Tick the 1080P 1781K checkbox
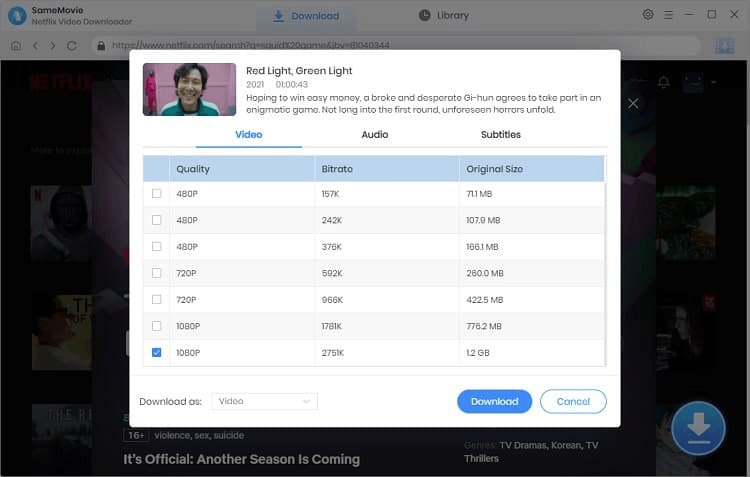This screenshot has width=750, height=477. point(156,326)
